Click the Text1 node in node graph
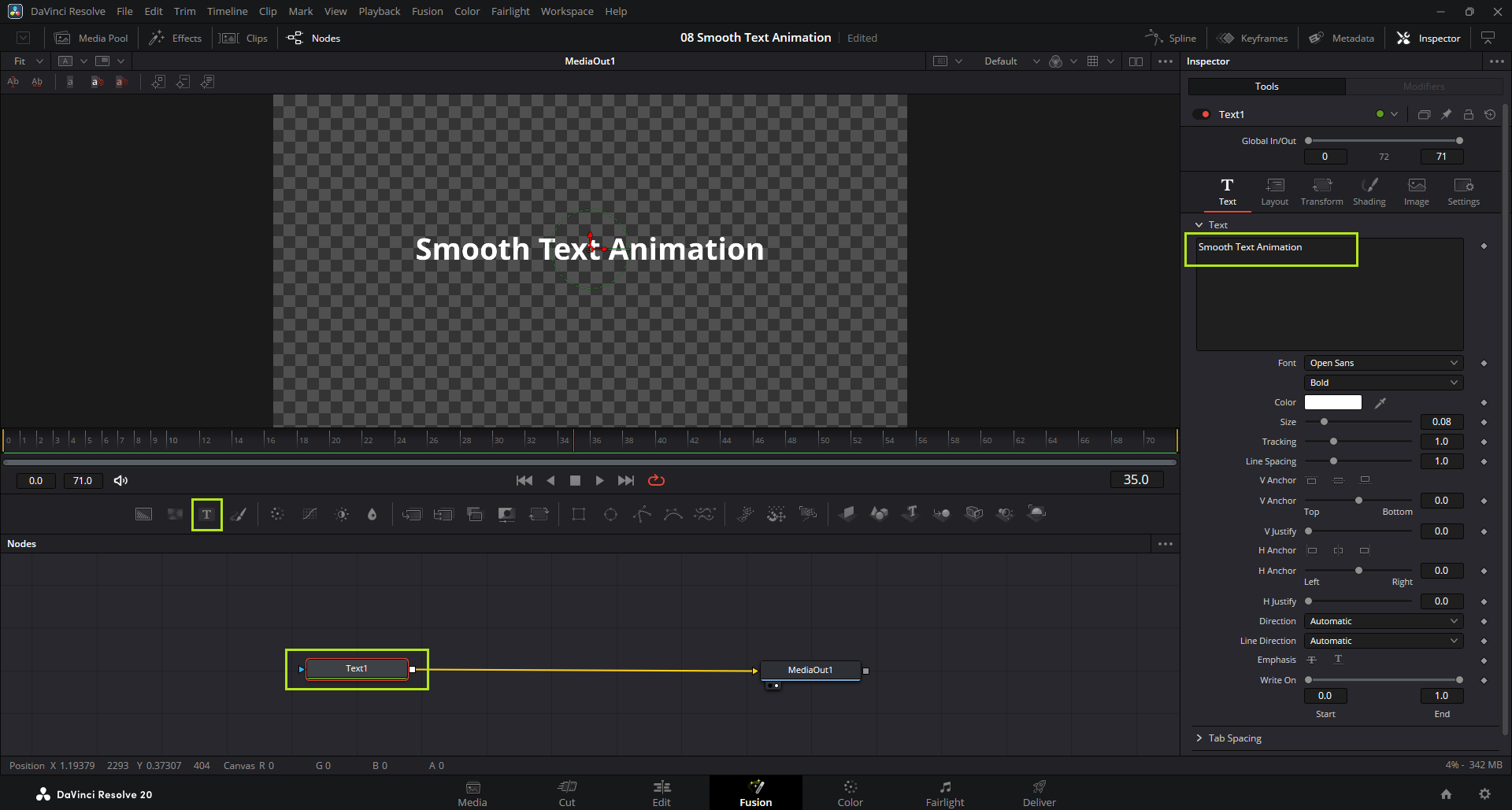 [356, 668]
